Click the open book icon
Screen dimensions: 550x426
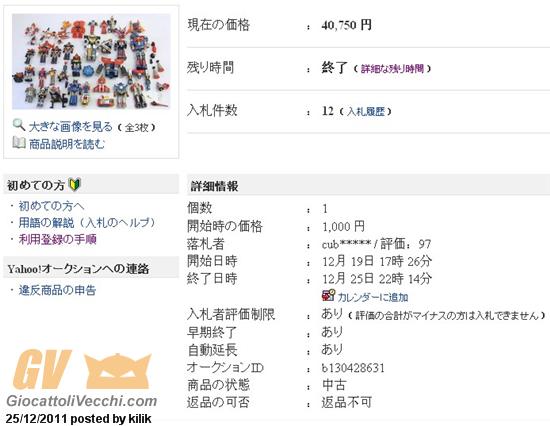coord(19,143)
